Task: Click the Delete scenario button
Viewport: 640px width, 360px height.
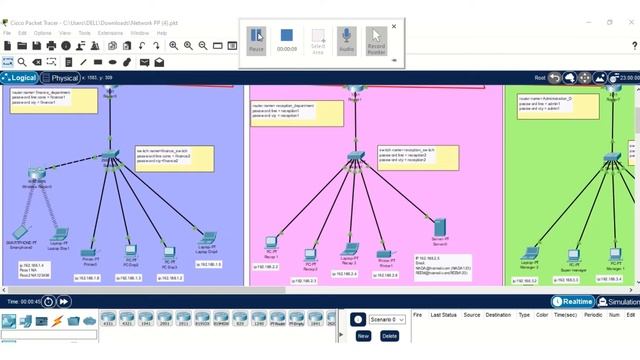Action: [x=389, y=336]
